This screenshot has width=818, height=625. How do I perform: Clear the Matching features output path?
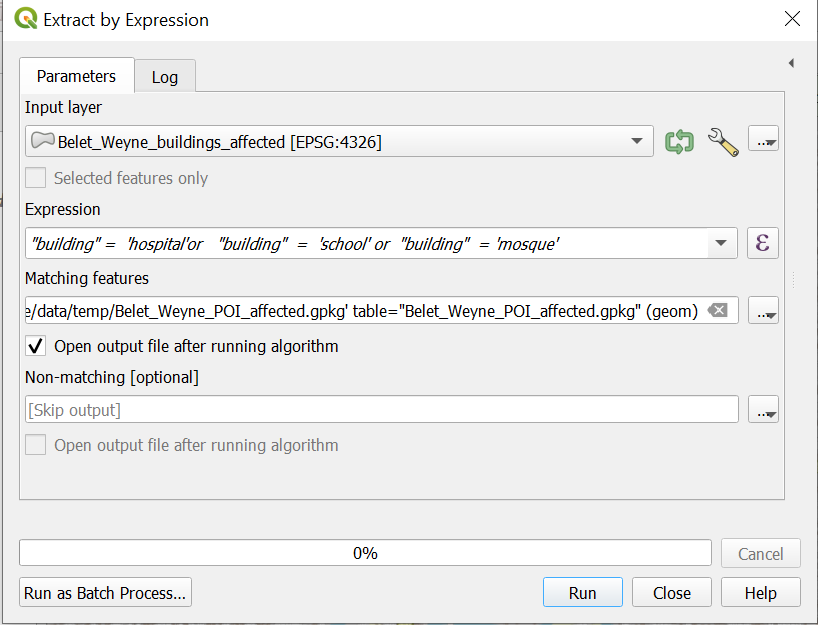(717, 311)
